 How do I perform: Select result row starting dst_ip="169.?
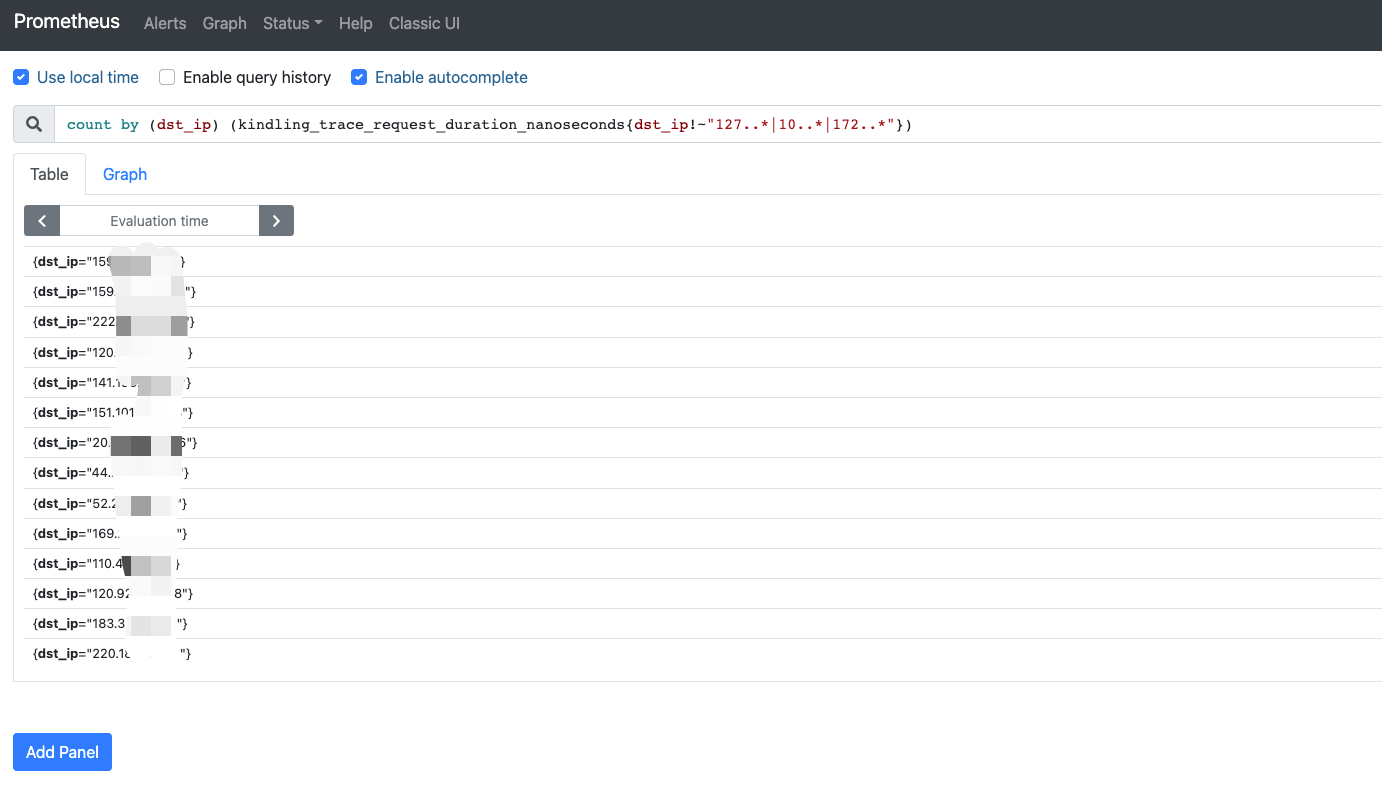tap(703, 533)
